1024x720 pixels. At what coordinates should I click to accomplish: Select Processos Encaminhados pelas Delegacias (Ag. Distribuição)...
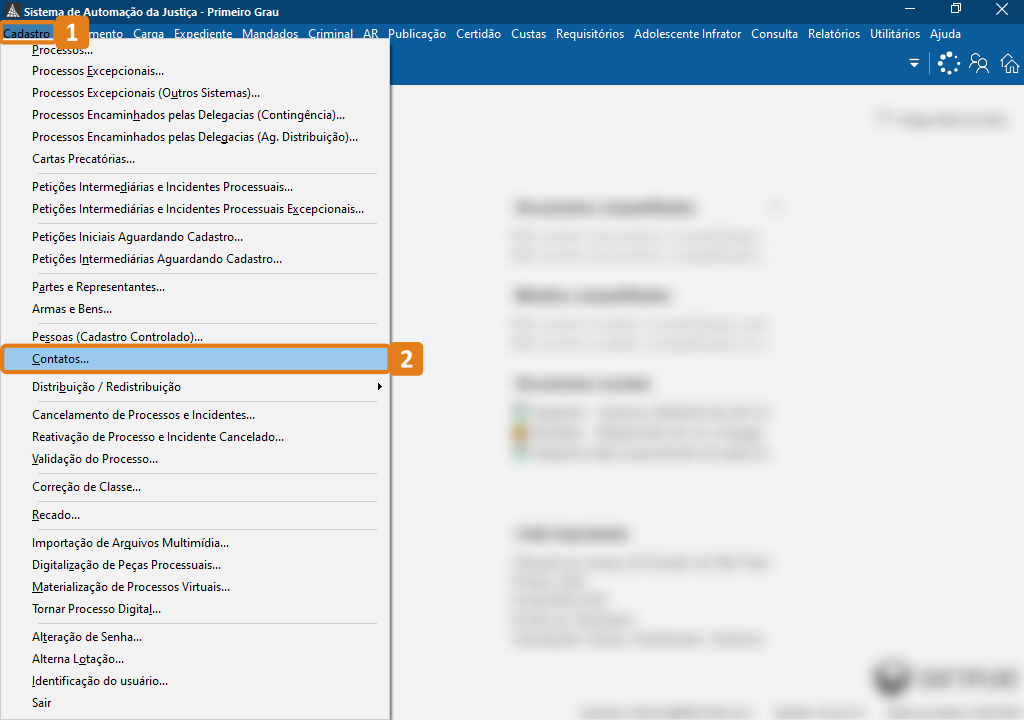(x=195, y=137)
